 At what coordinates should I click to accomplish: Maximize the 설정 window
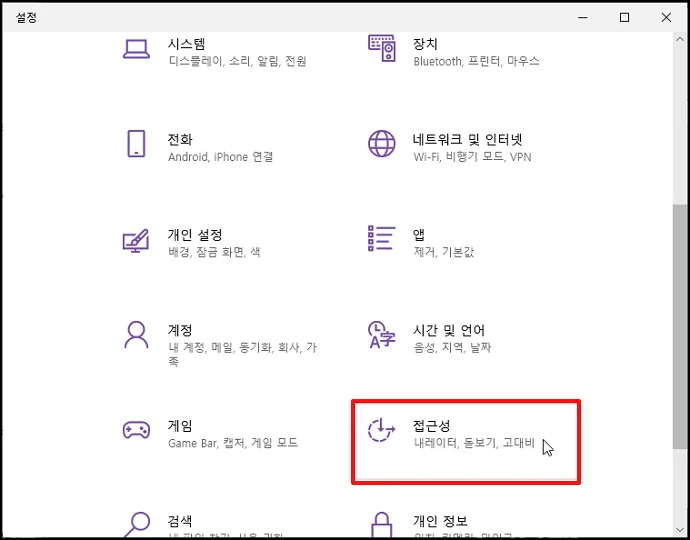coord(624,17)
